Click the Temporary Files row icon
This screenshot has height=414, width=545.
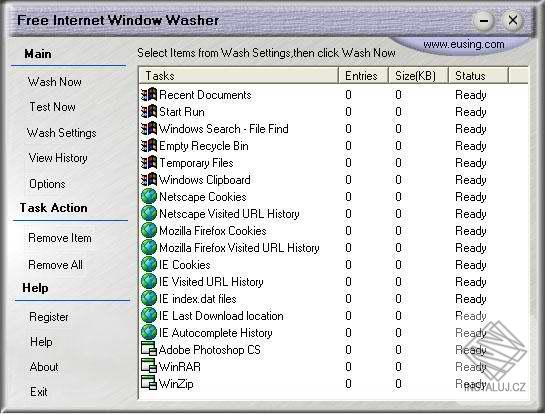pyautogui.click(x=149, y=163)
